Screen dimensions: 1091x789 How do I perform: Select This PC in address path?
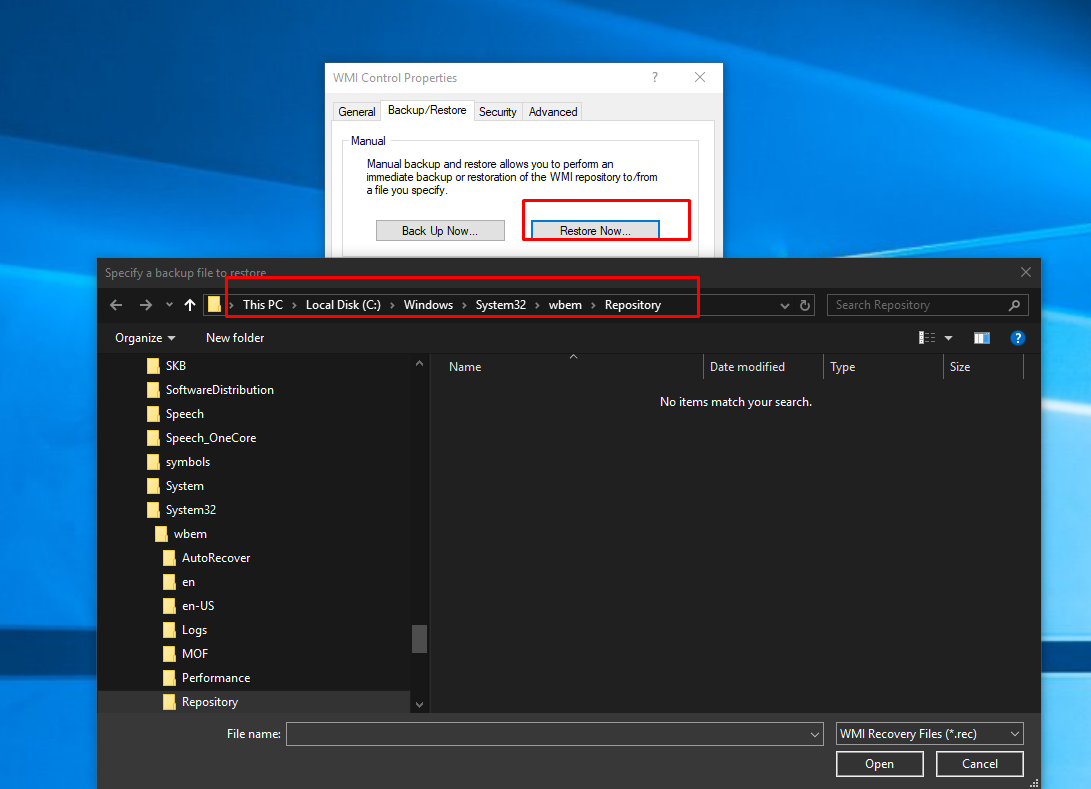click(262, 305)
